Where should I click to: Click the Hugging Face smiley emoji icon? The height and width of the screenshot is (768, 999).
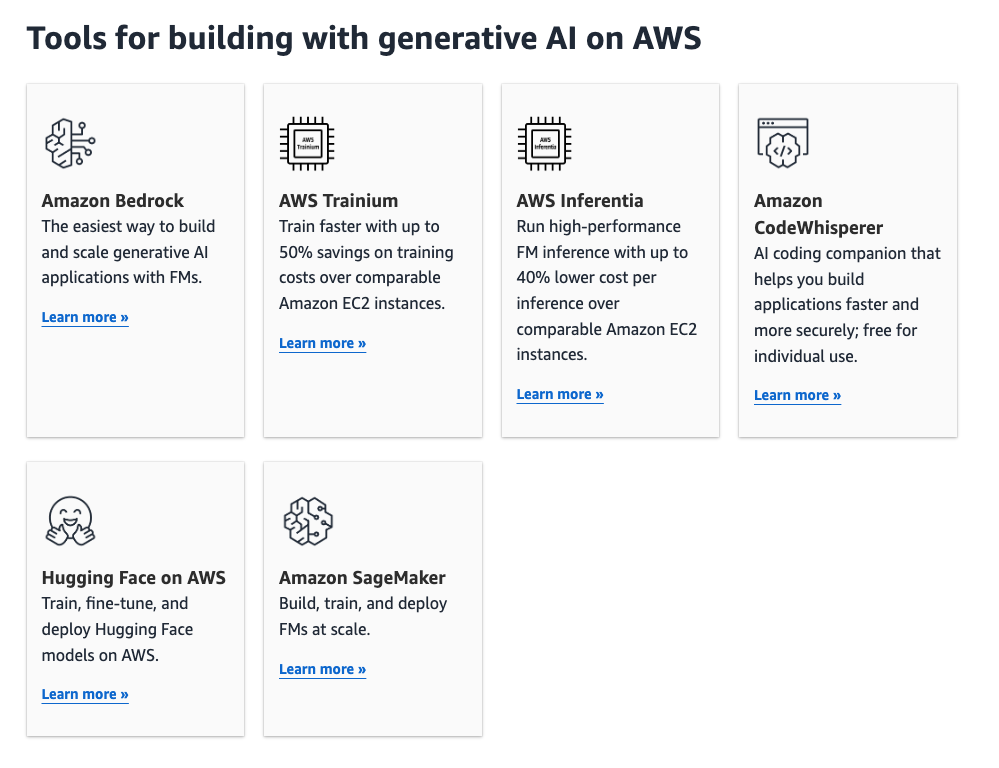(70, 521)
